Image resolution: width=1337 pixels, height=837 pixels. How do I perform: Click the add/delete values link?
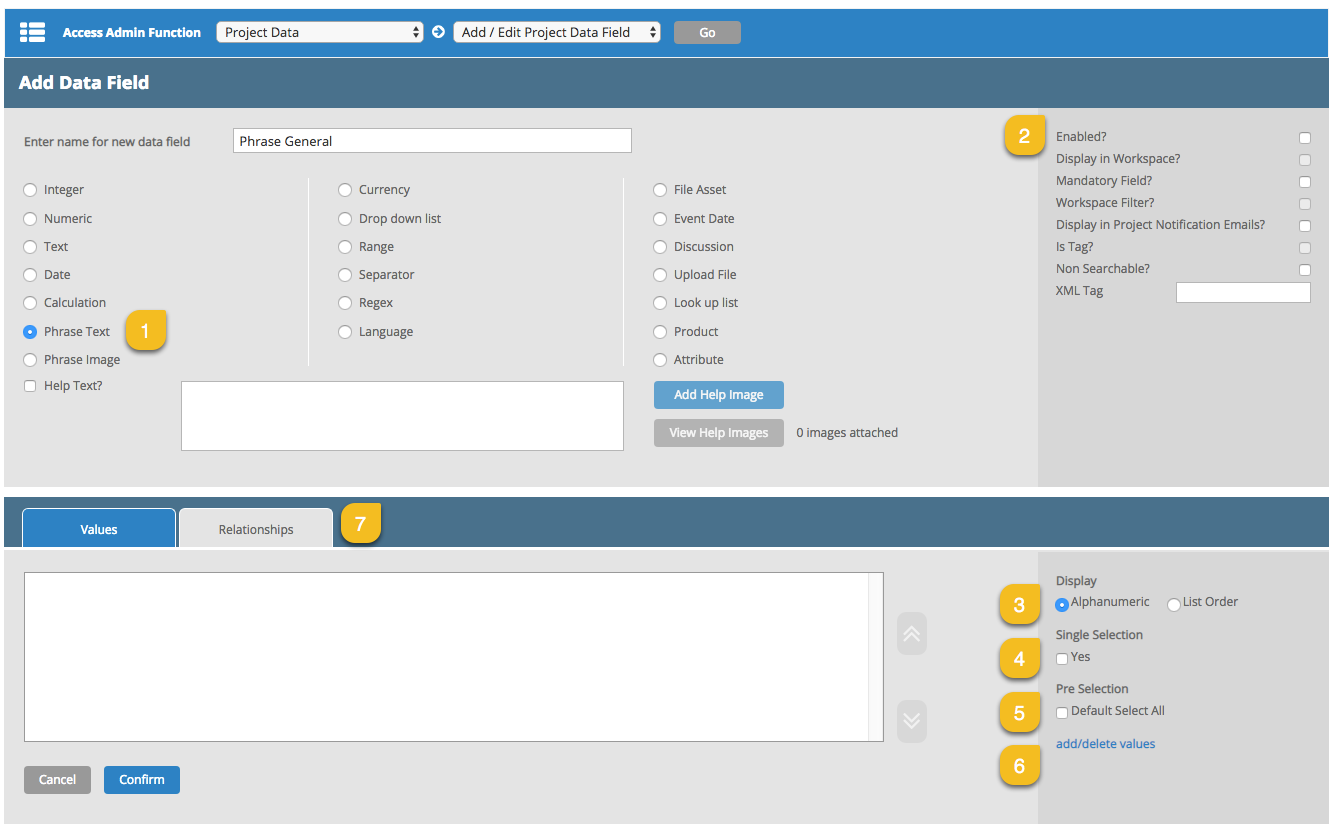click(1105, 744)
